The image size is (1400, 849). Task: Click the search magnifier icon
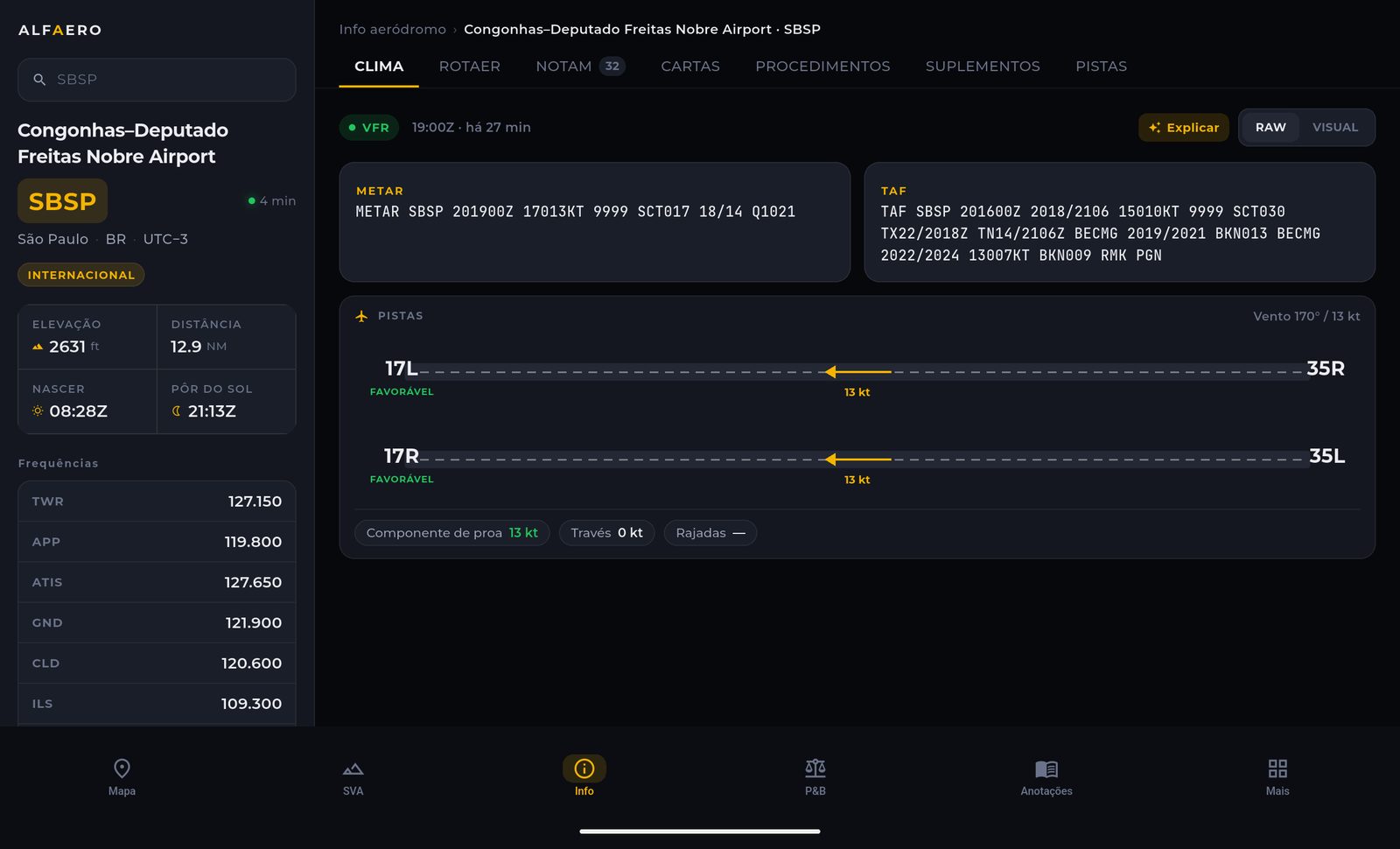pos(39,80)
